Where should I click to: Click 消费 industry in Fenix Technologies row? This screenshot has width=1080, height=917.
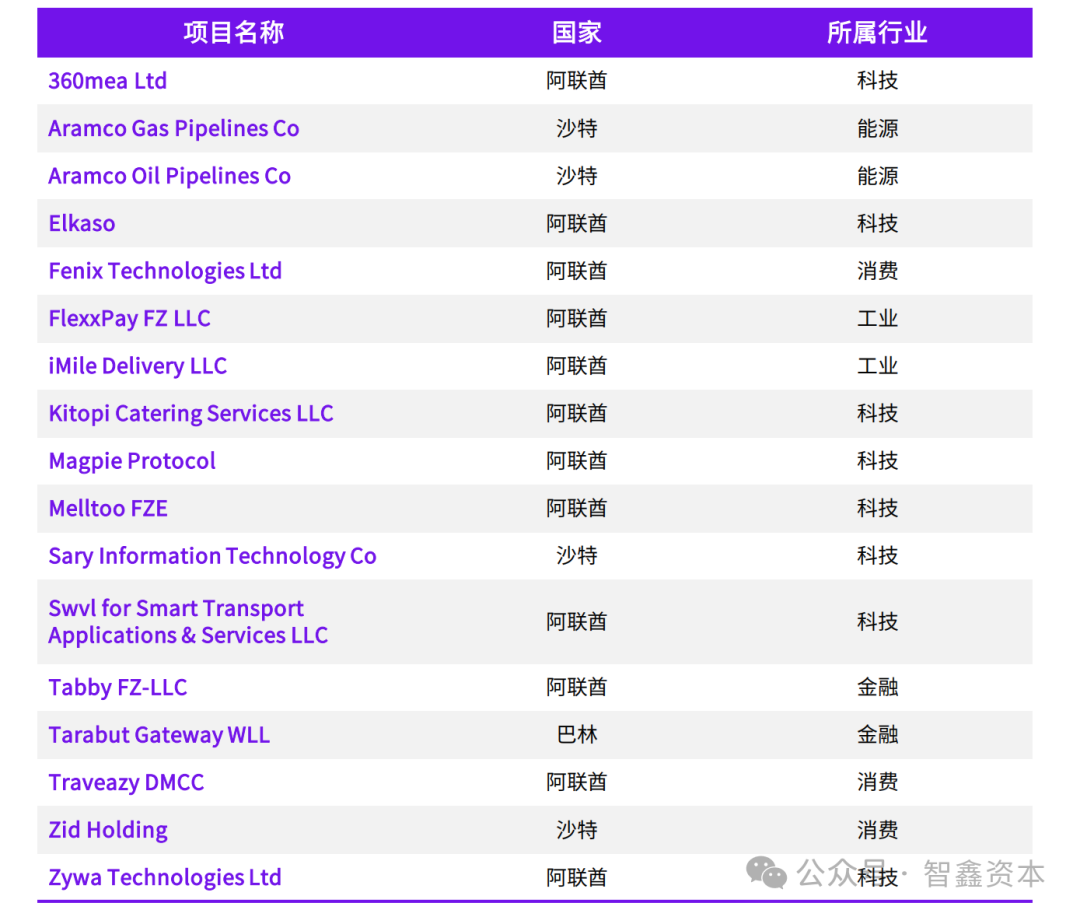point(878,271)
